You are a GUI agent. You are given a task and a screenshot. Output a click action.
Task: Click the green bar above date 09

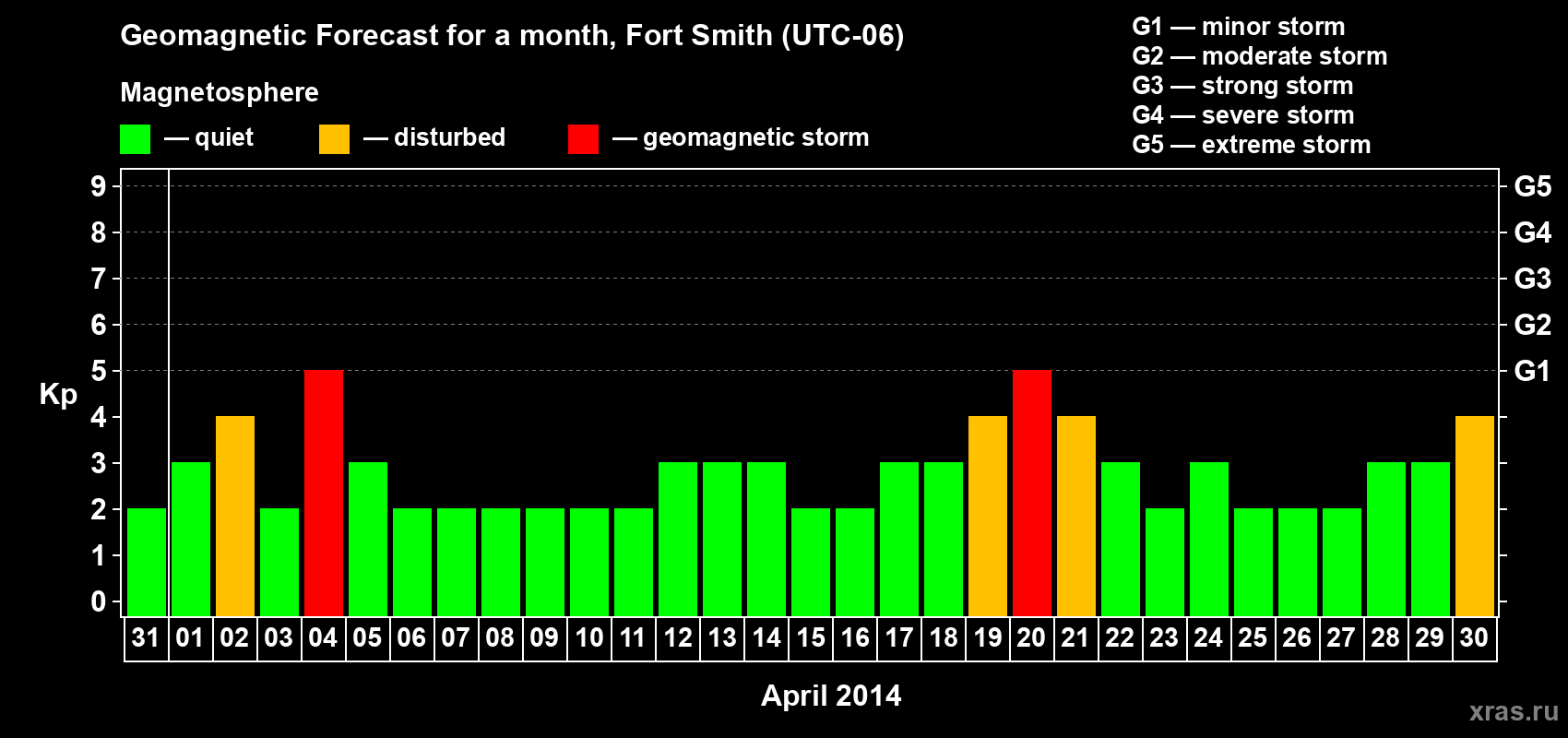click(545, 562)
